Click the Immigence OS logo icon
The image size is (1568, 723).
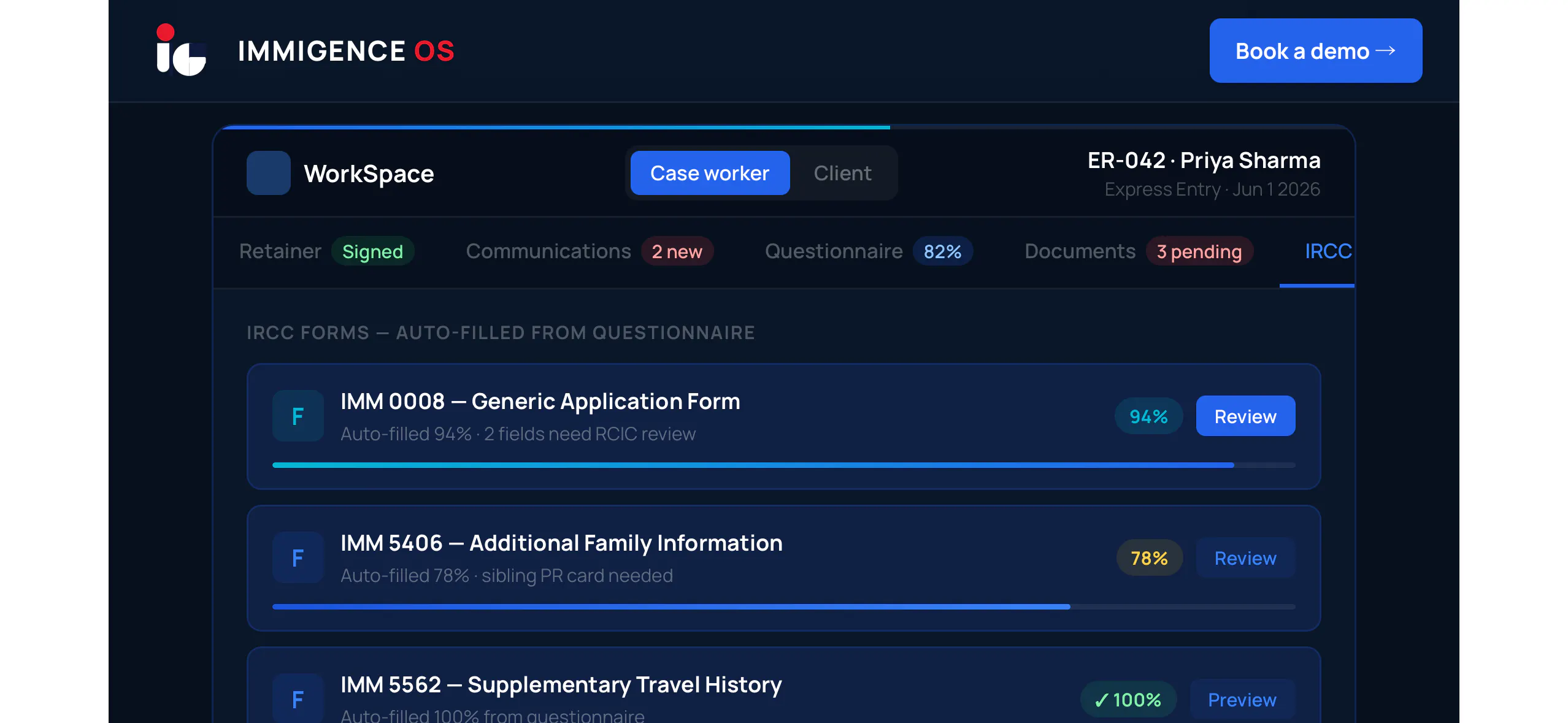pos(181,50)
